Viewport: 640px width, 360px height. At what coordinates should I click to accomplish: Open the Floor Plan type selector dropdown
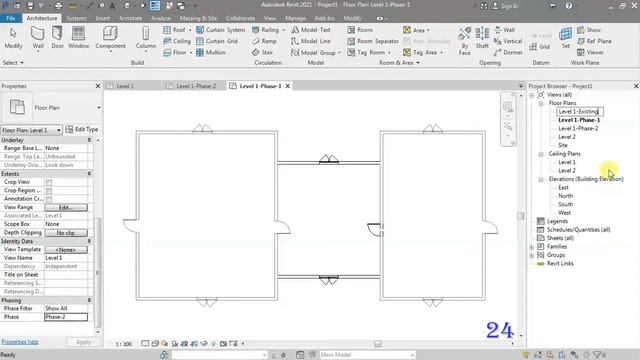pos(98,108)
